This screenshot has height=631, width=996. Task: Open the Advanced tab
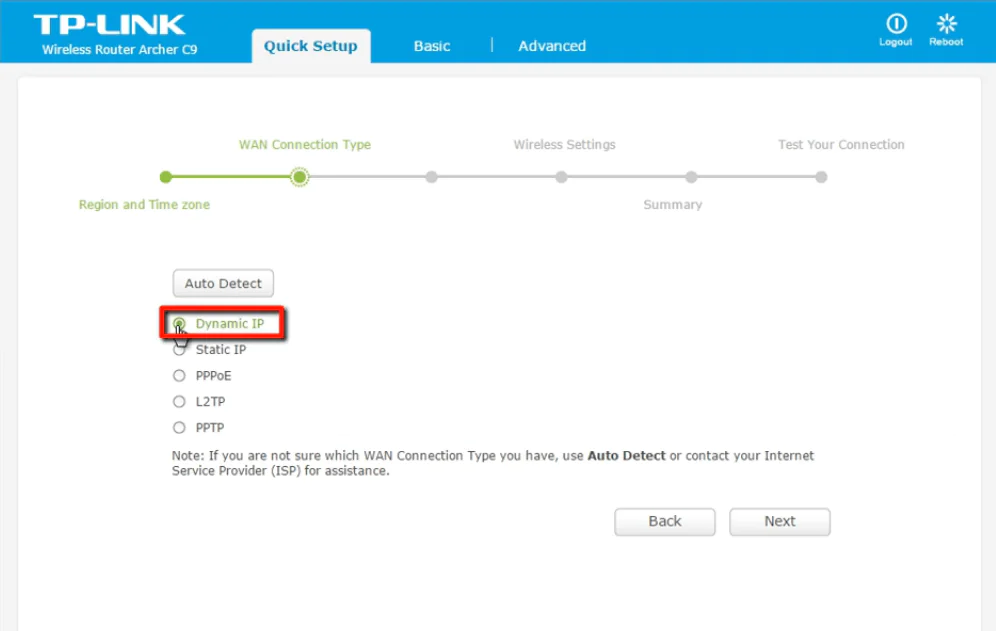coord(551,45)
